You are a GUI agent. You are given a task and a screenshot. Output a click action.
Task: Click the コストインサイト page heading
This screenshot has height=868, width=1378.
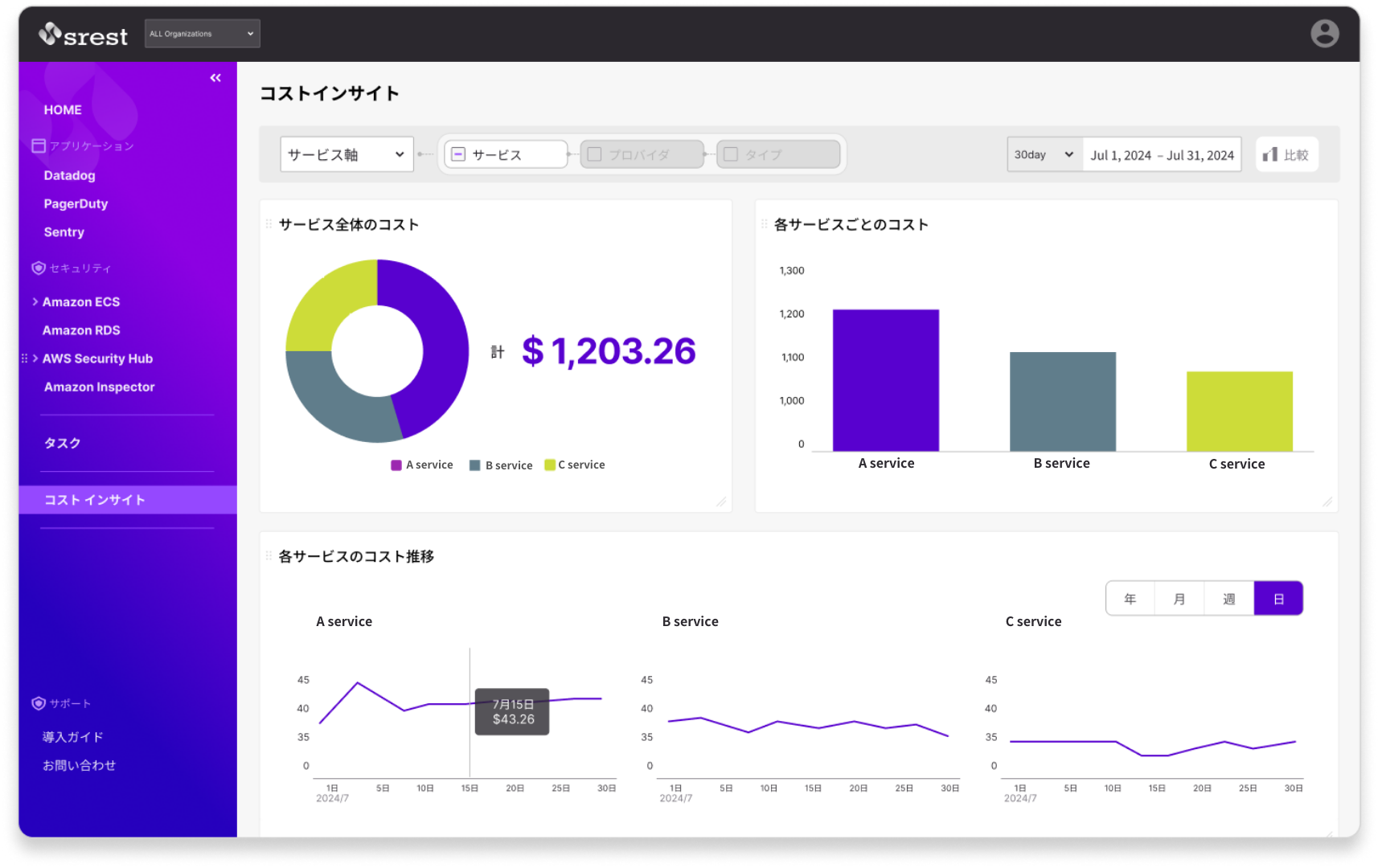[x=330, y=93]
